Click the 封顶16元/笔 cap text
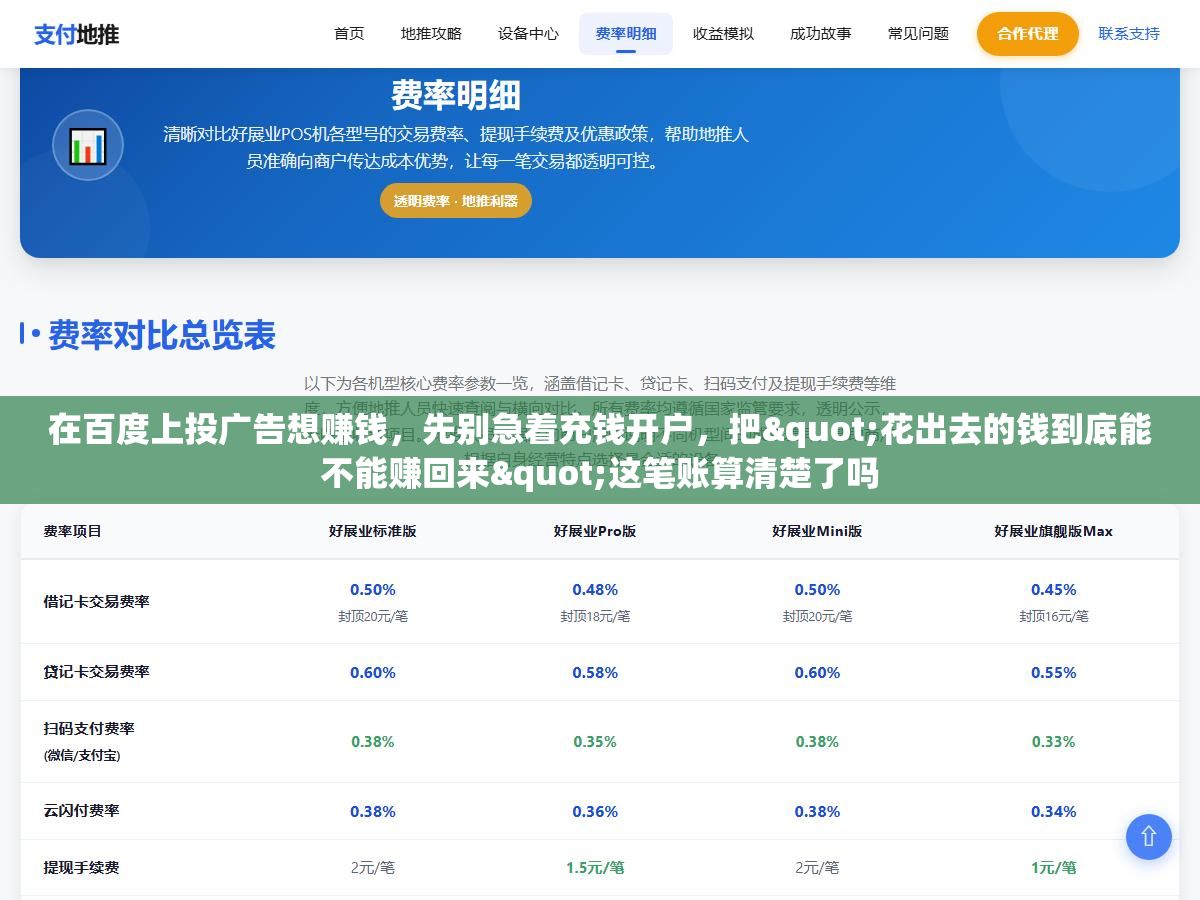This screenshot has width=1200, height=900. (1054, 616)
